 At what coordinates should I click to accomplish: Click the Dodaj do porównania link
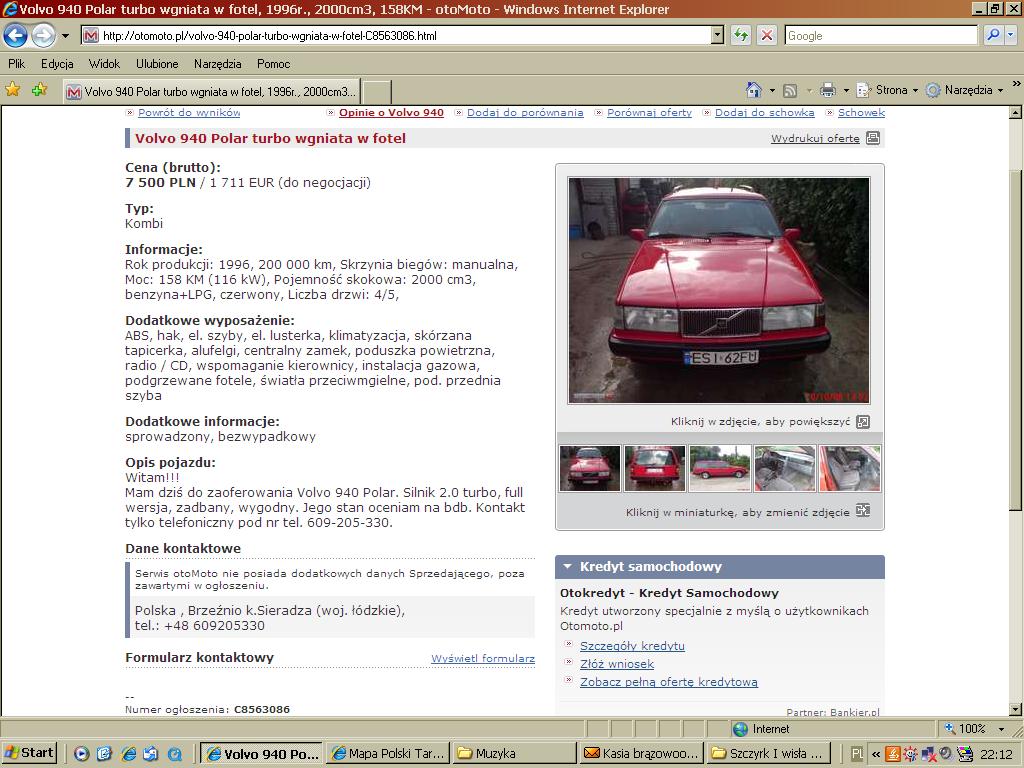tap(525, 113)
